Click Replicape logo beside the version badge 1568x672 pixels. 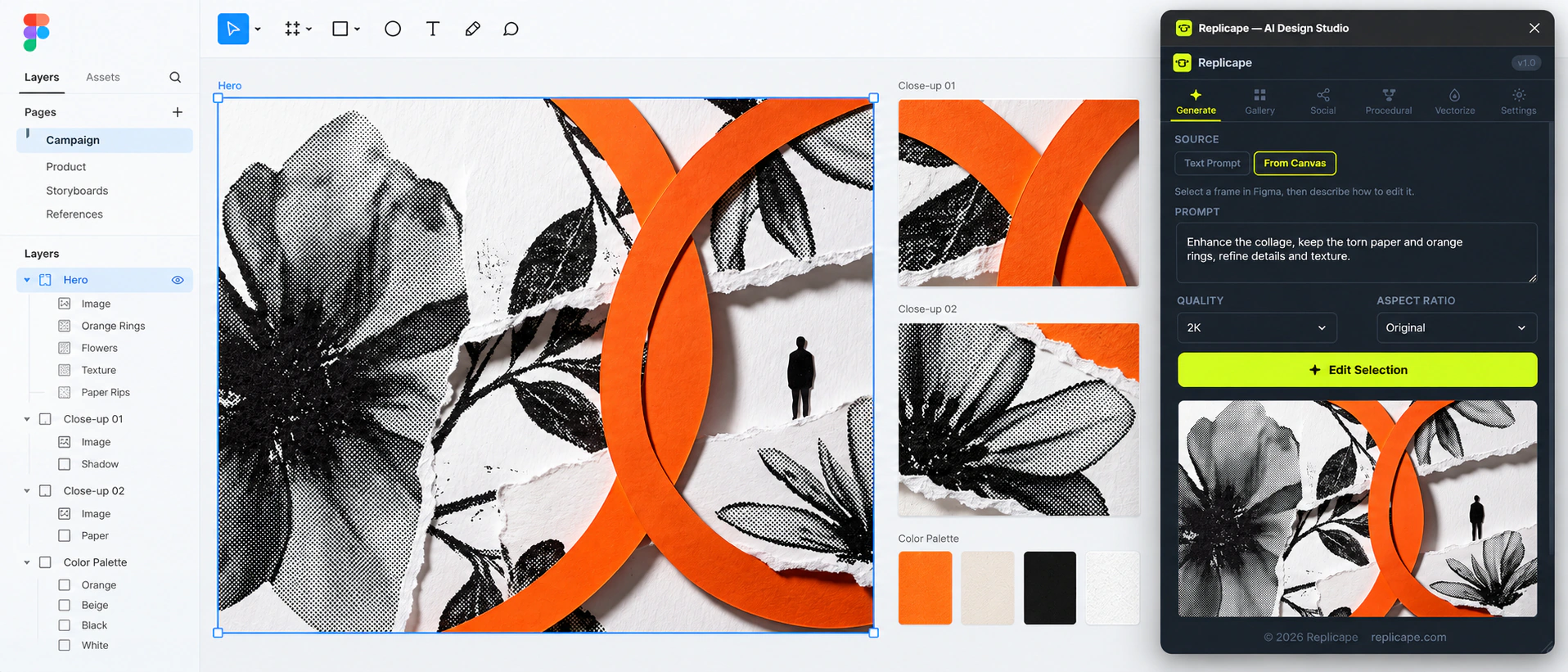[x=1183, y=63]
